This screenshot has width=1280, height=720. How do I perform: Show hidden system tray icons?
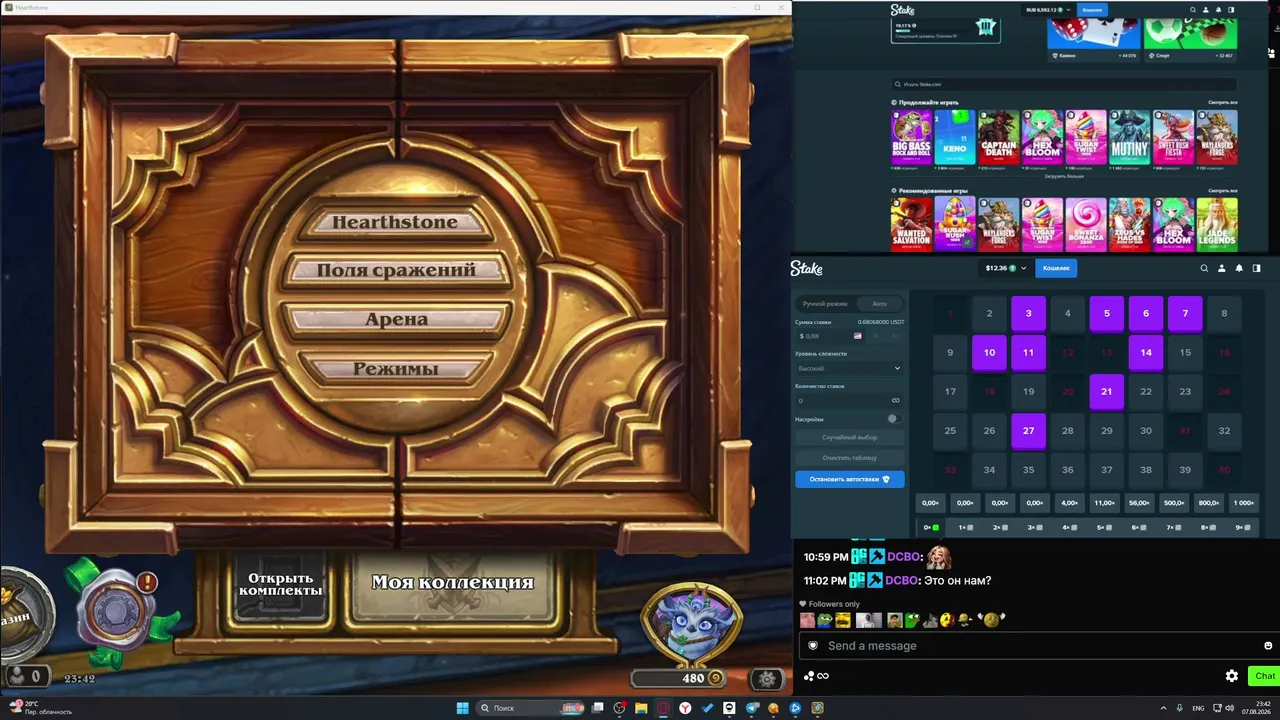tap(1164, 708)
